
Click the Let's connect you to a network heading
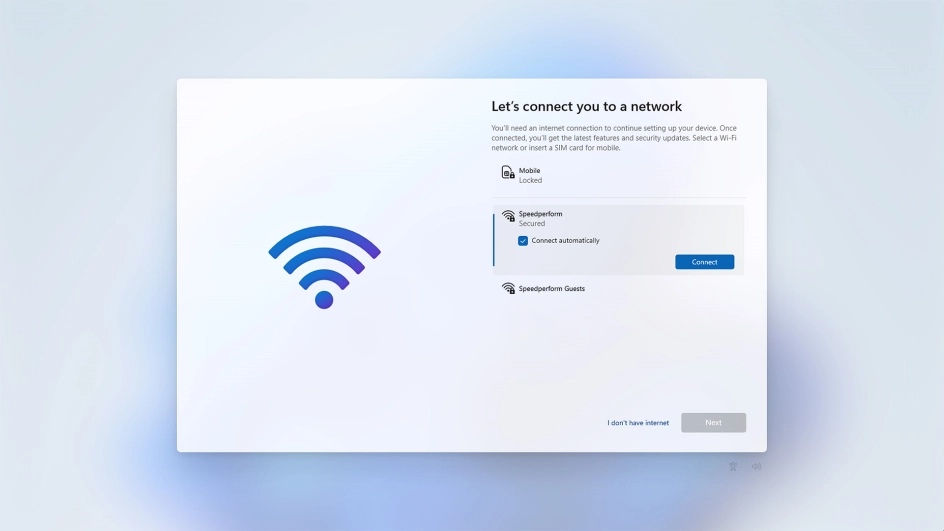pos(586,107)
